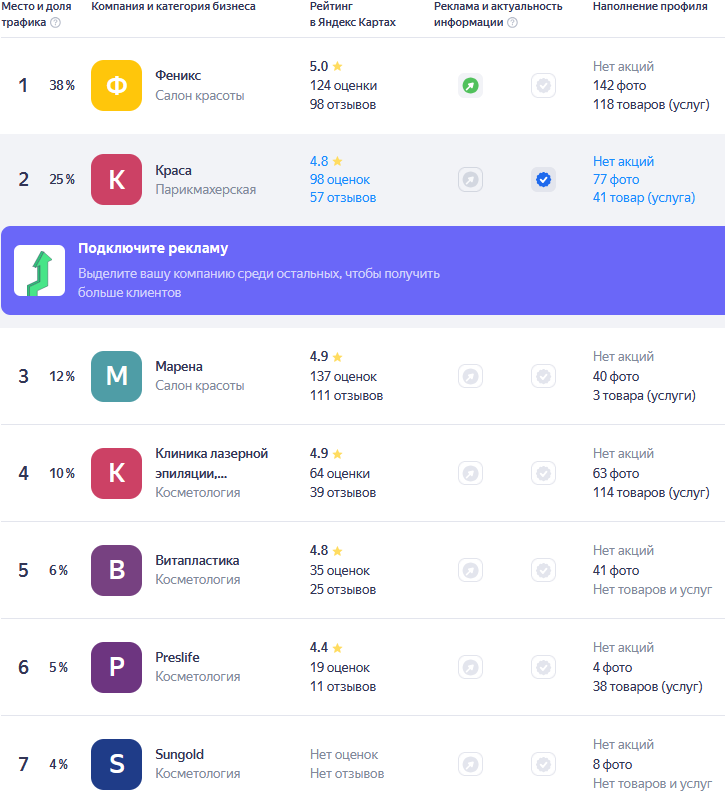Open help icon next to Реклама и актуальность информации
This screenshot has width=725, height=800.
click(x=513, y=22)
